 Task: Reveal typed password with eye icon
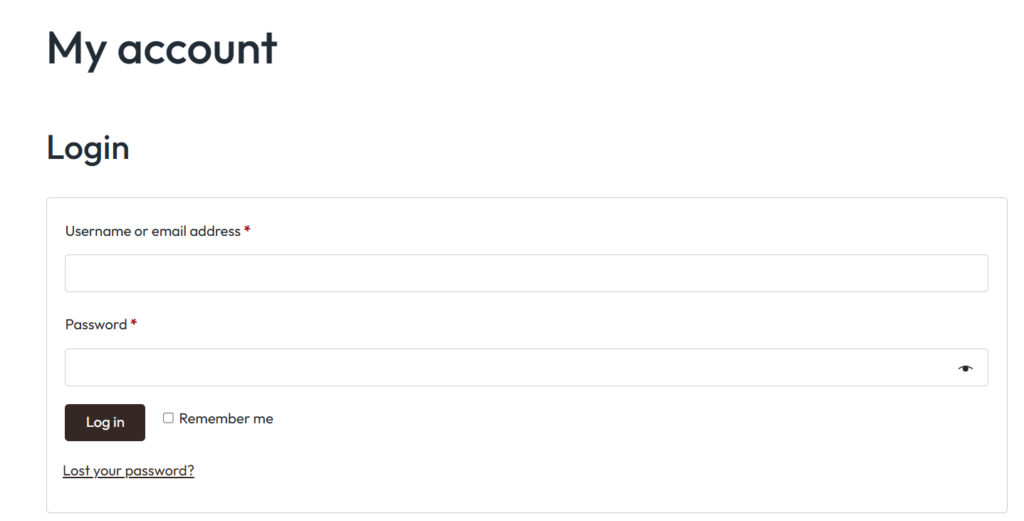(964, 368)
